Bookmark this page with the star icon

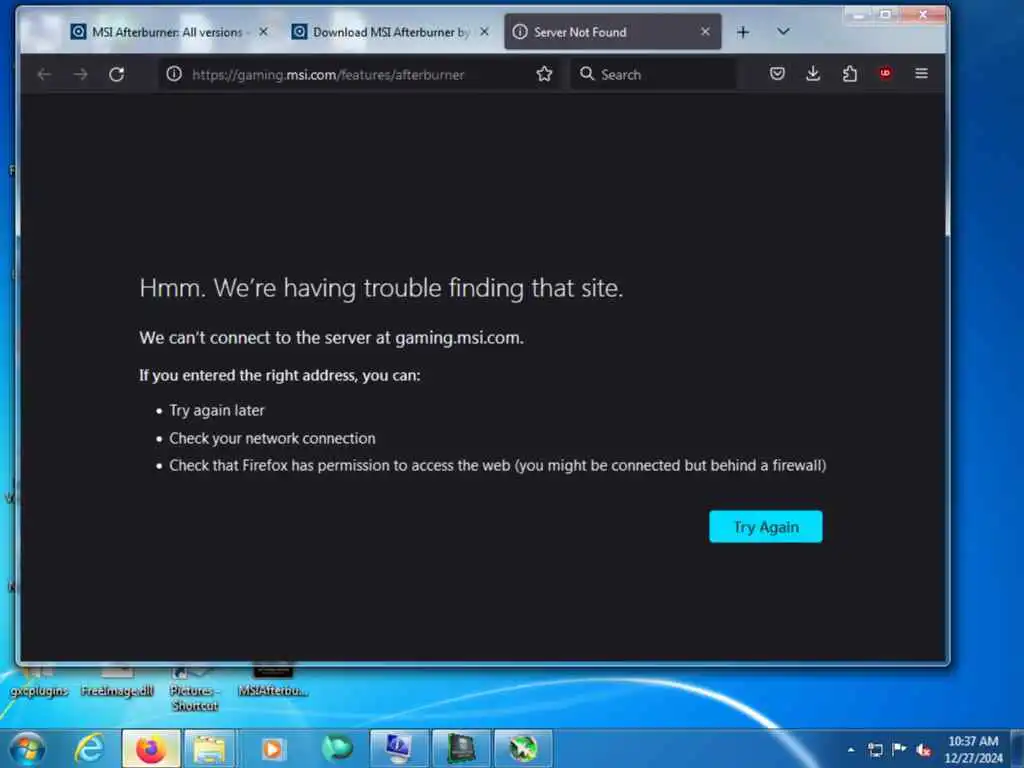544,74
